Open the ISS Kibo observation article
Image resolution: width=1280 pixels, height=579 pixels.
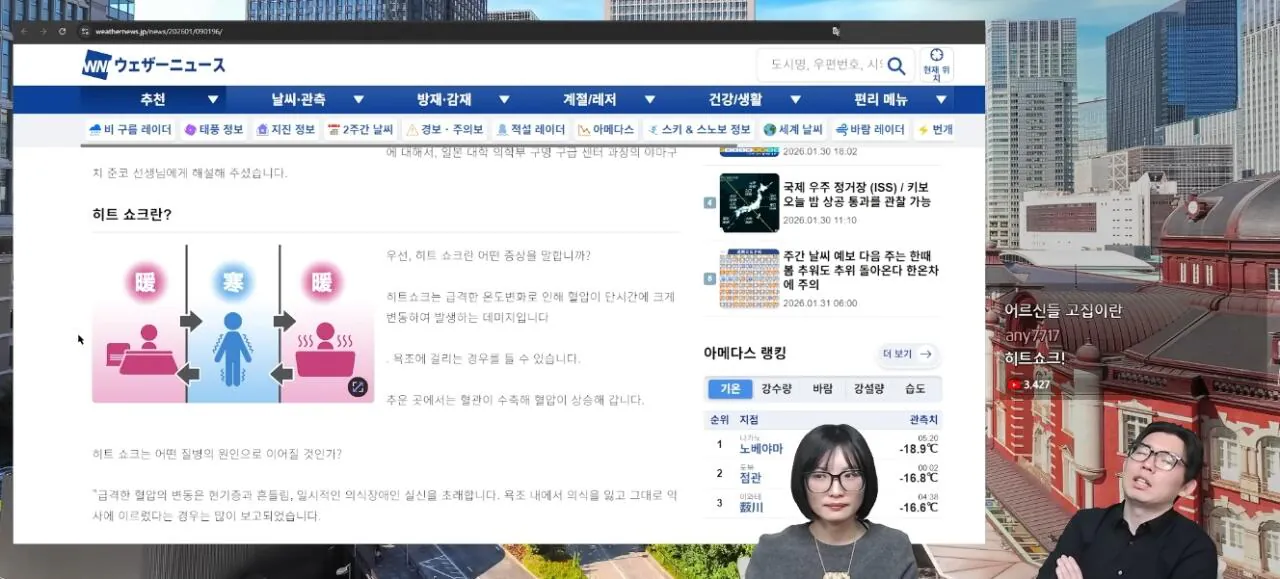(856, 194)
